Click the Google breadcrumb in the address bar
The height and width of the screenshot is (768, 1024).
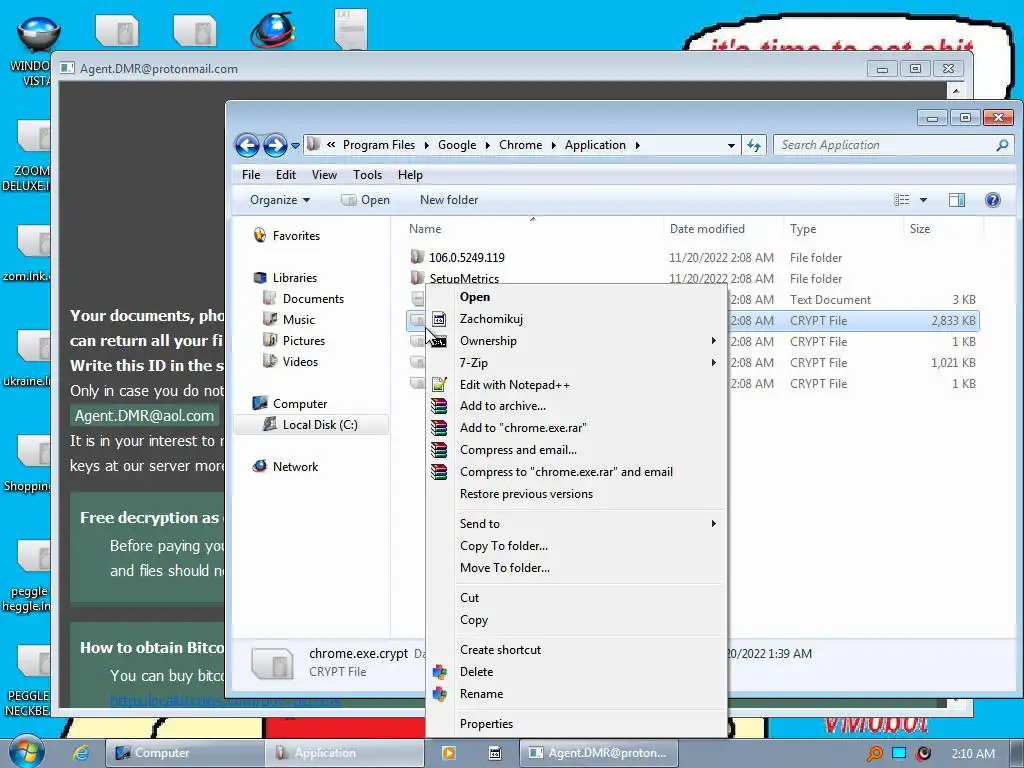pos(456,145)
